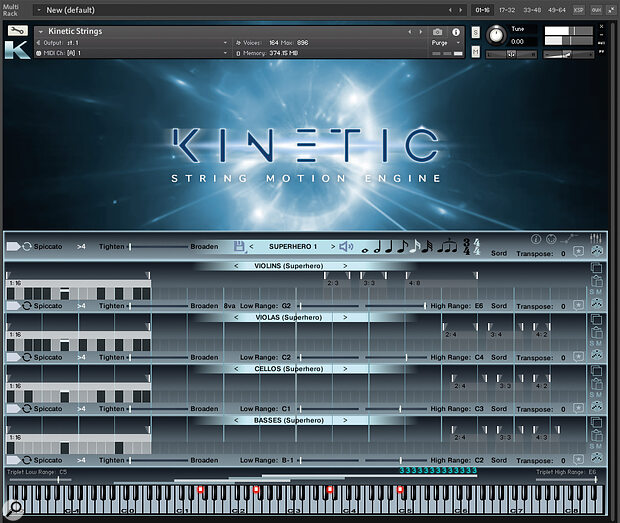Viewport: 620px width, 523px height.
Task: Click the Spiccato articulation in the global row
Action: coord(48,246)
